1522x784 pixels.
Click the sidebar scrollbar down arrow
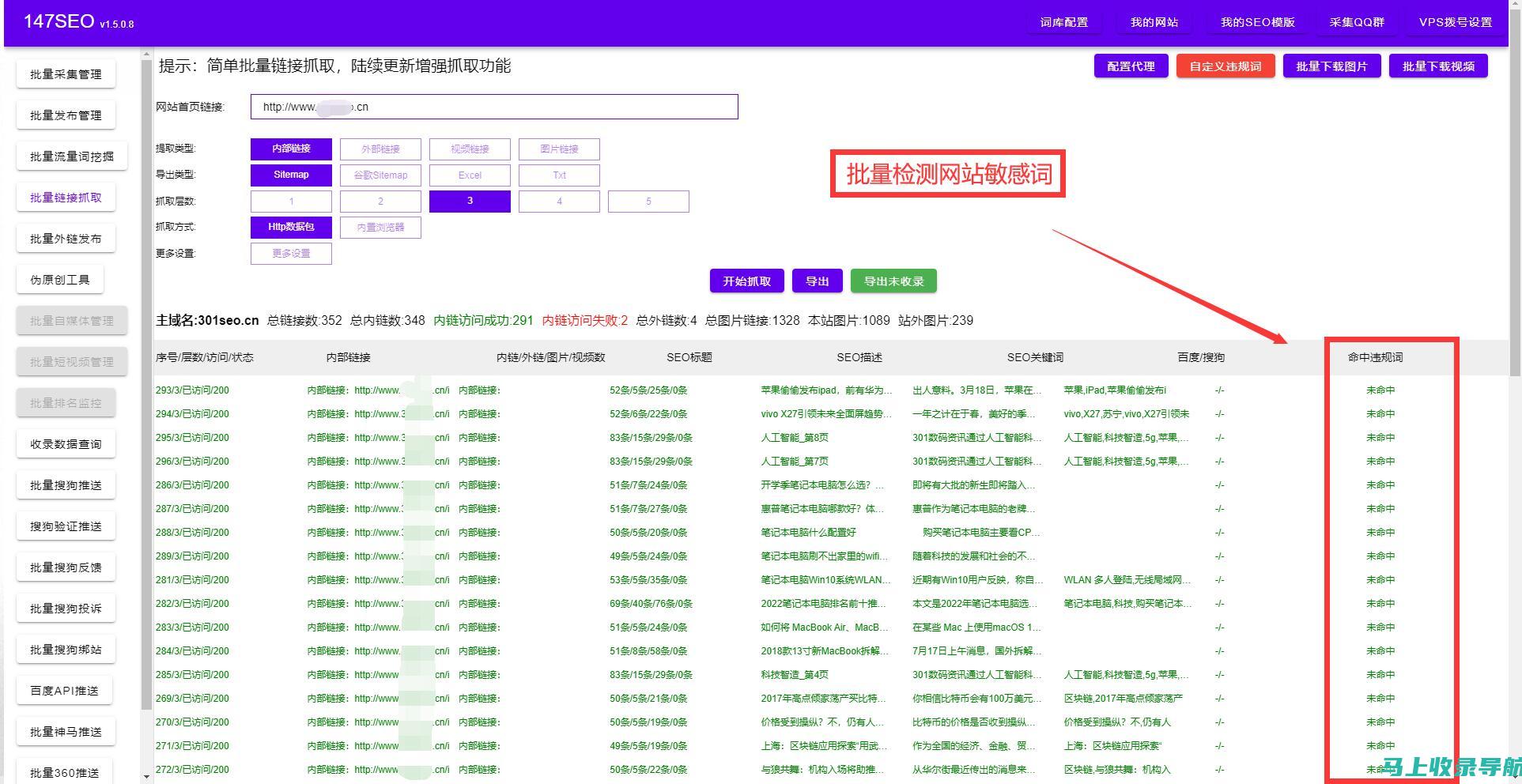[x=146, y=777]
